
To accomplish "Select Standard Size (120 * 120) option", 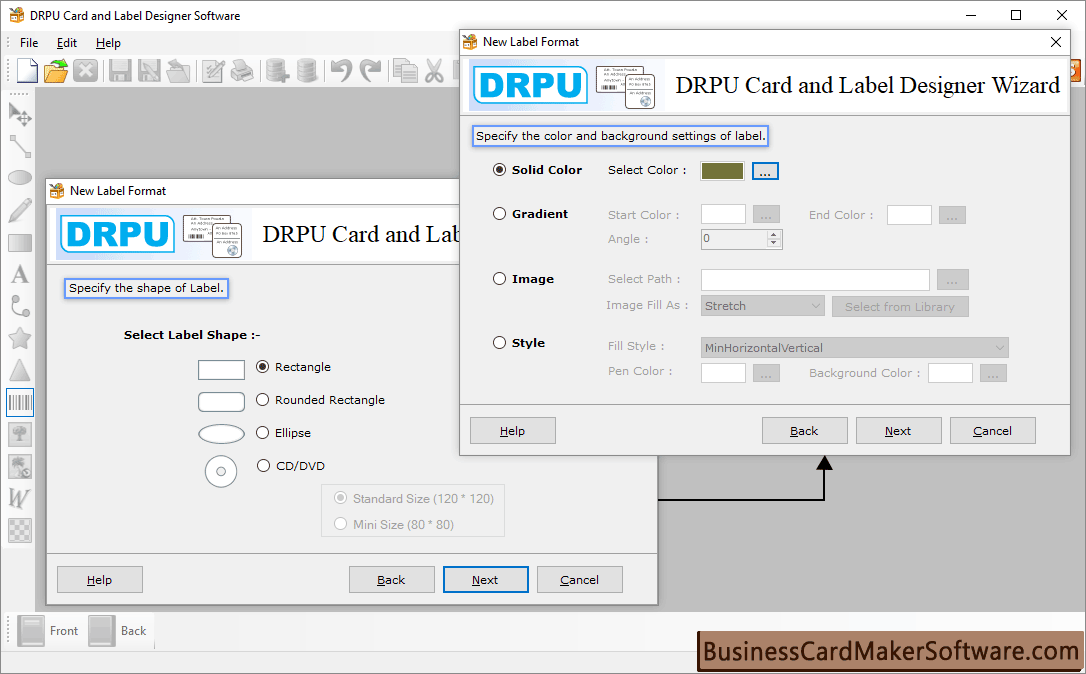I will (340, 498).
